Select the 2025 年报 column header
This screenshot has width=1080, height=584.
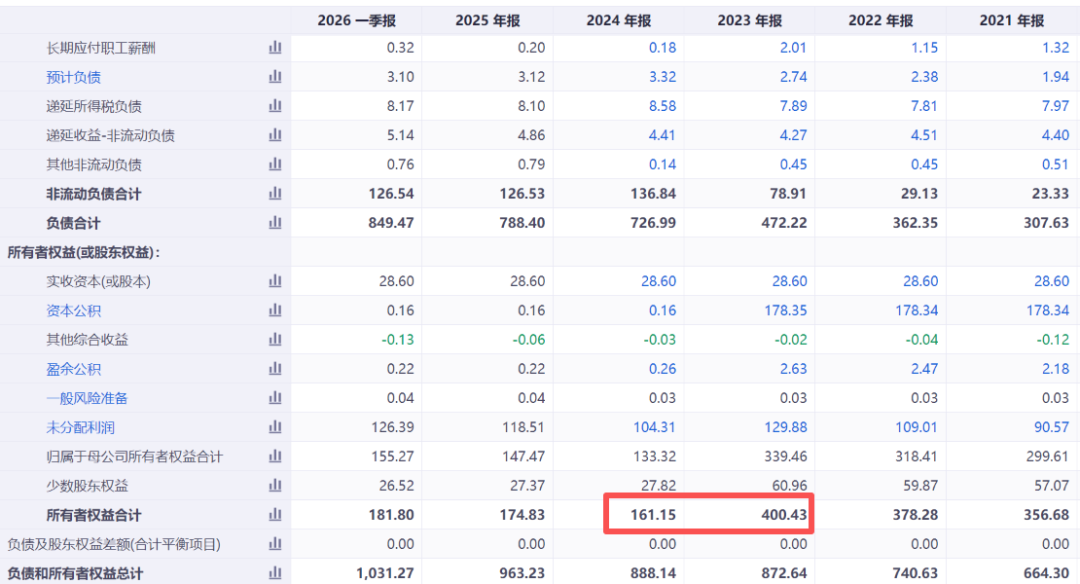(x=488, y=21)
